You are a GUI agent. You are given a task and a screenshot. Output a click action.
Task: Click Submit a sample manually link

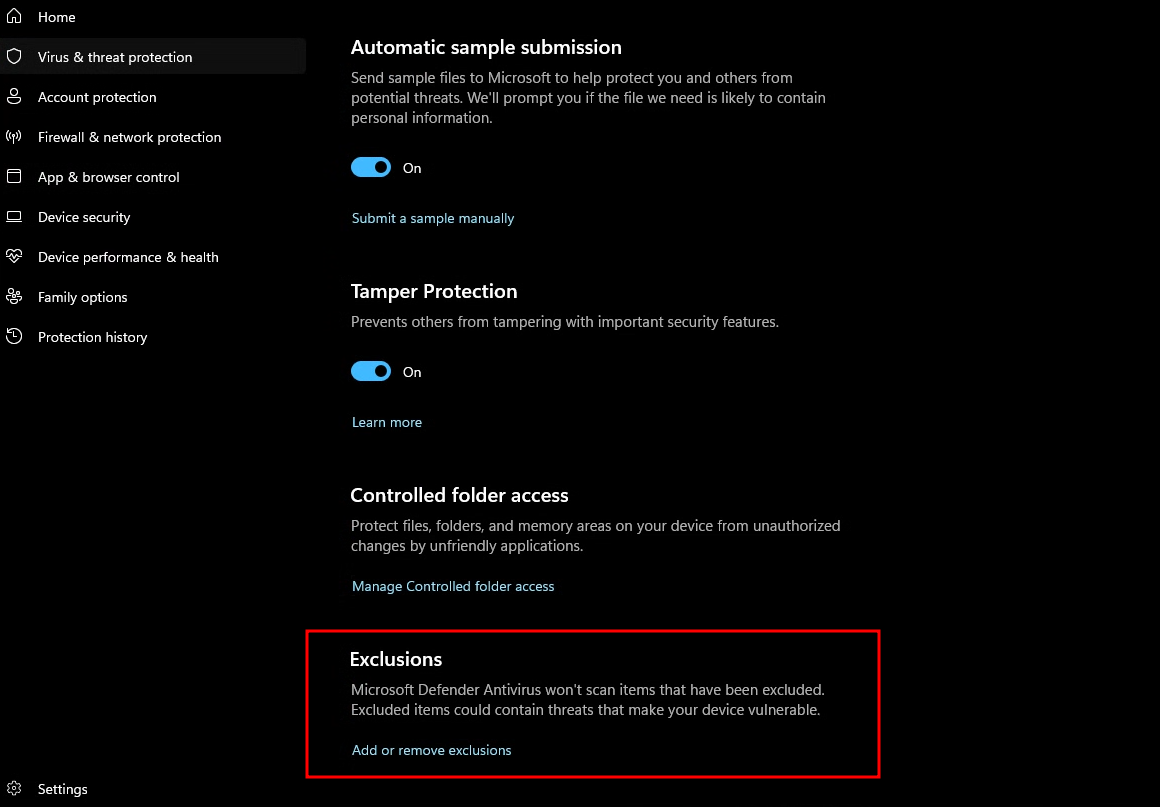pyautogui.click(x=433, y=218)
